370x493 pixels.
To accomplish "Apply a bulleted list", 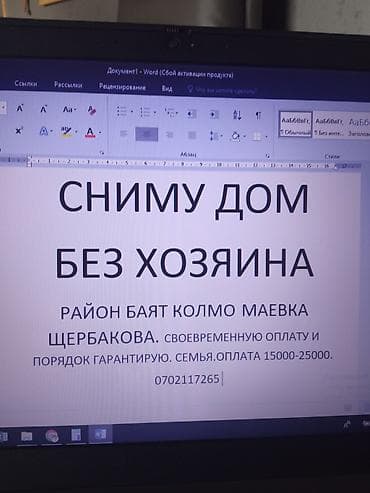I will [121, 111].
